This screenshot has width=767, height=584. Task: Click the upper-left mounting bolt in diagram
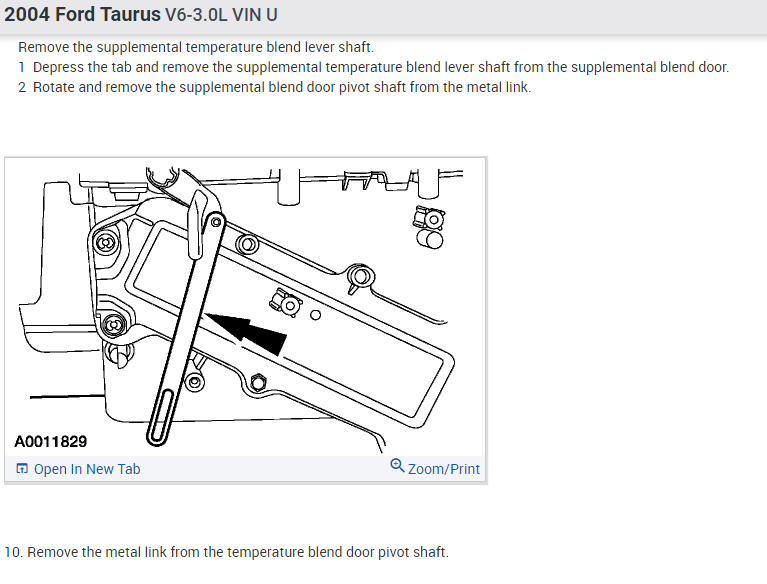click(x=105, y=243)
